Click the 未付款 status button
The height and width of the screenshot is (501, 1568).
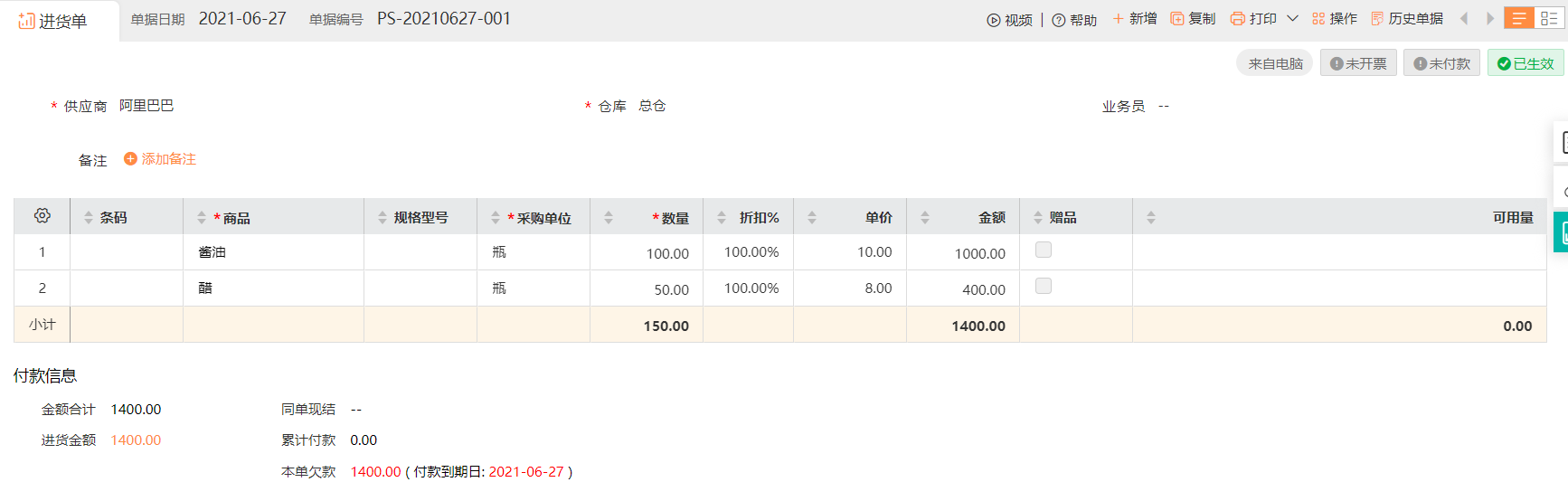pyautogui.click(x=1441, y=63)
